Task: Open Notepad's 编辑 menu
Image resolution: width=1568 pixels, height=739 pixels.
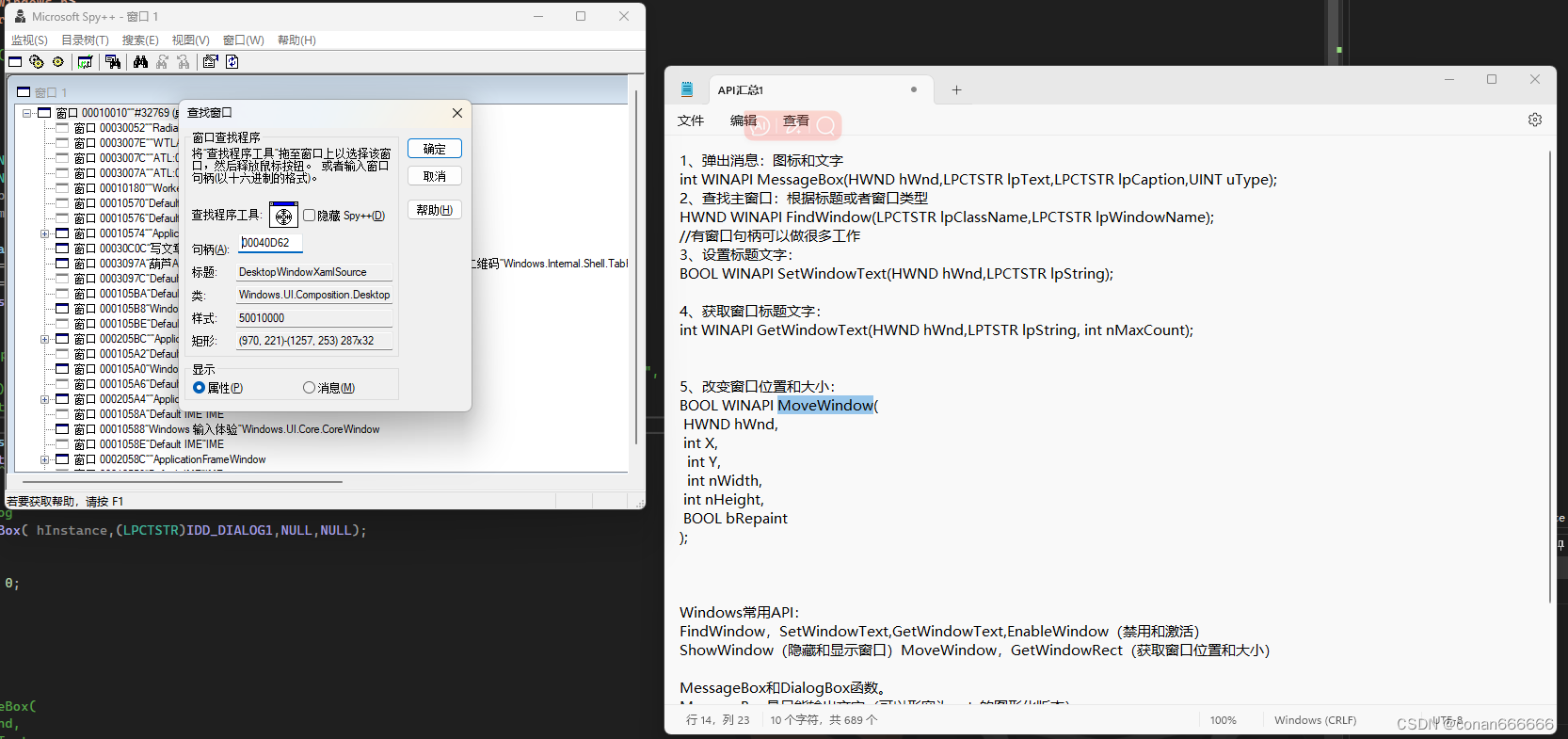Action: coord(744,120)
